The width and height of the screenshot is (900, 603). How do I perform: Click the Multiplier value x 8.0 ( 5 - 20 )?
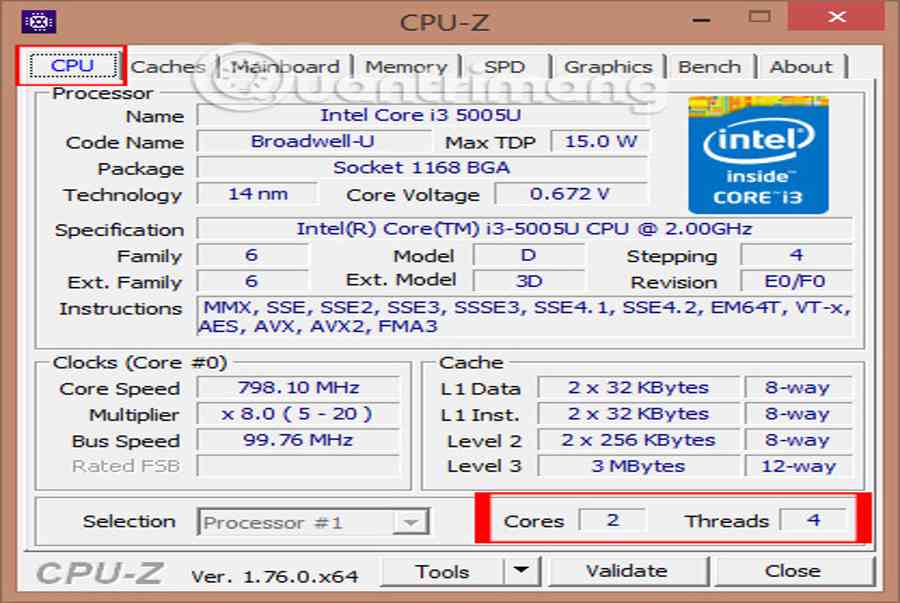[298, 414]
